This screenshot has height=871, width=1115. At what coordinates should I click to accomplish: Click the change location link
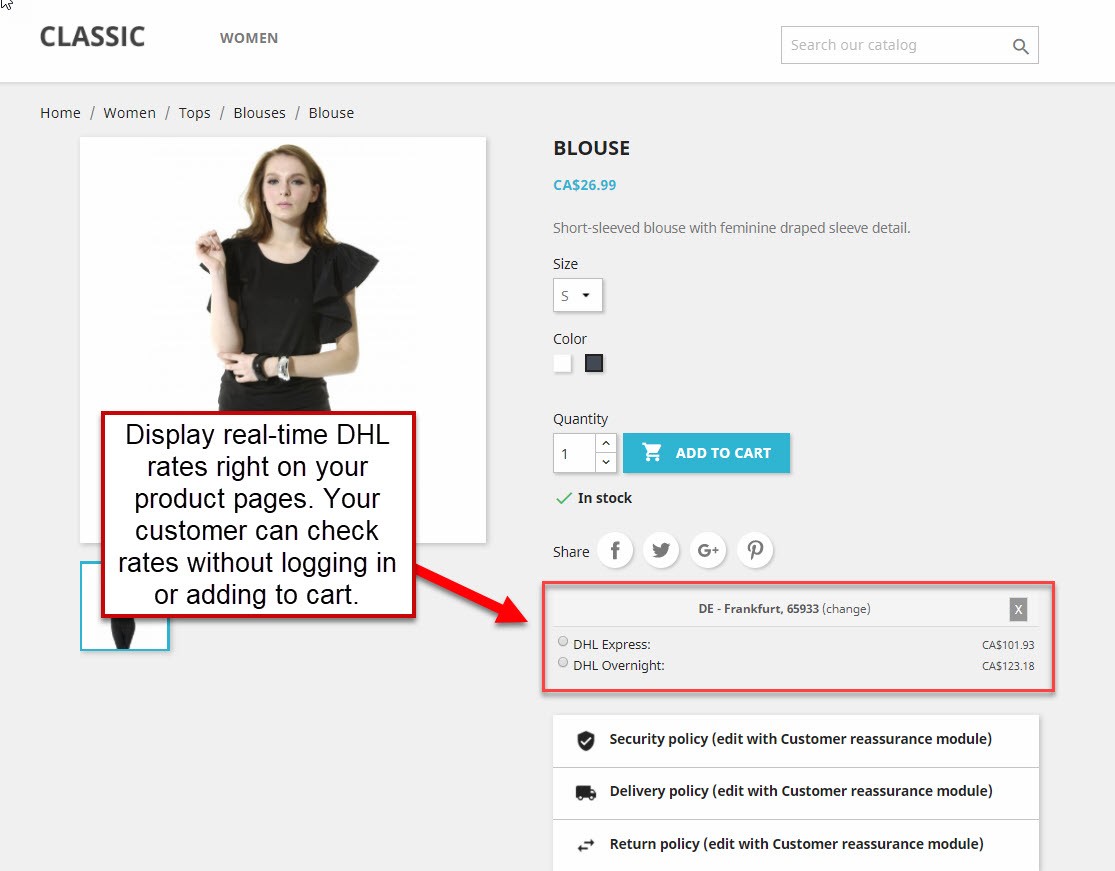(x=846, y=609)
